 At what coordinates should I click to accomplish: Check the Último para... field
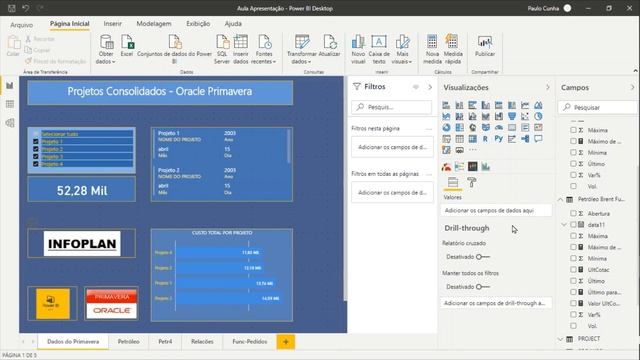[x=573, y=292]
